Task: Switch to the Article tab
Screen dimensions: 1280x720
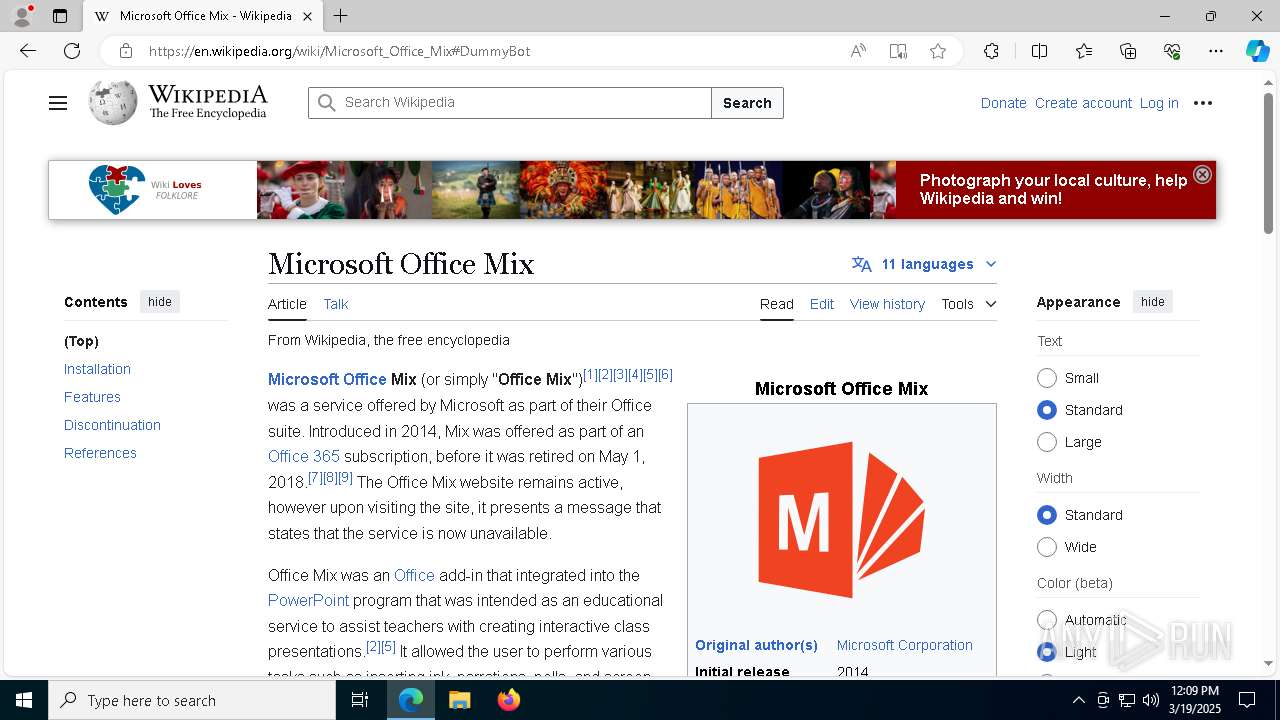Action: click(287, 304)
